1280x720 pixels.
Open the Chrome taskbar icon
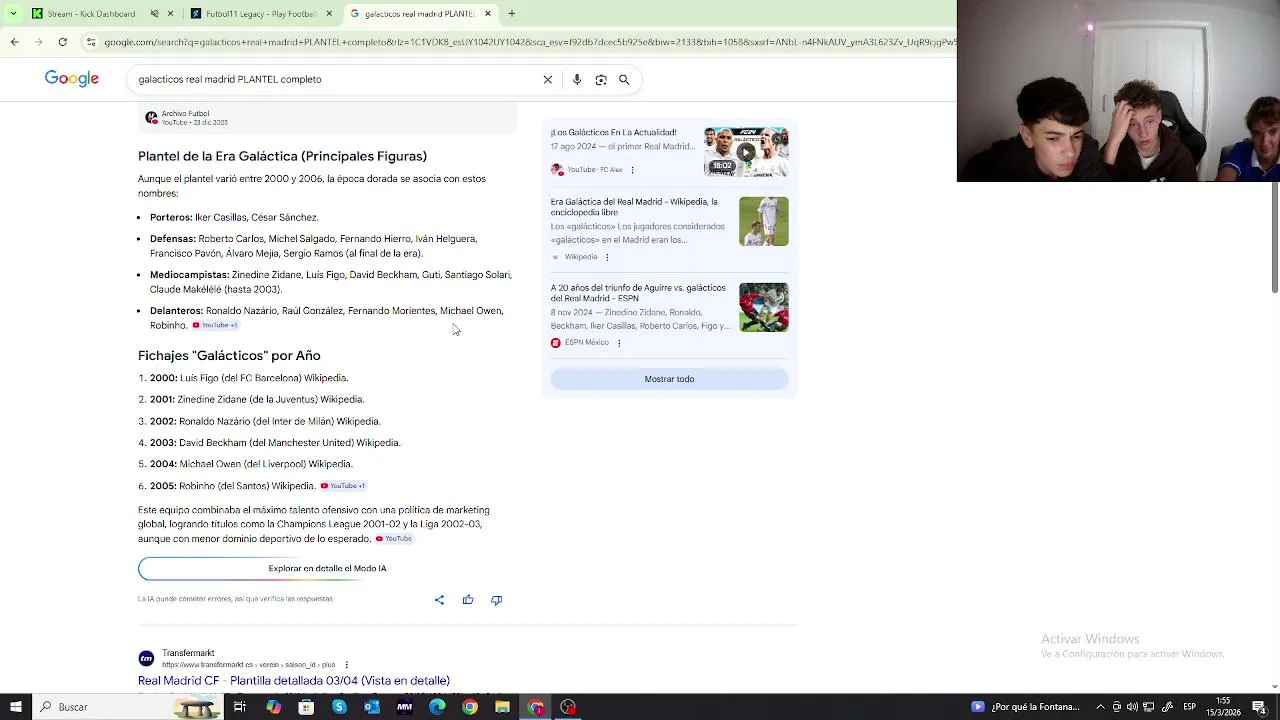470,707
